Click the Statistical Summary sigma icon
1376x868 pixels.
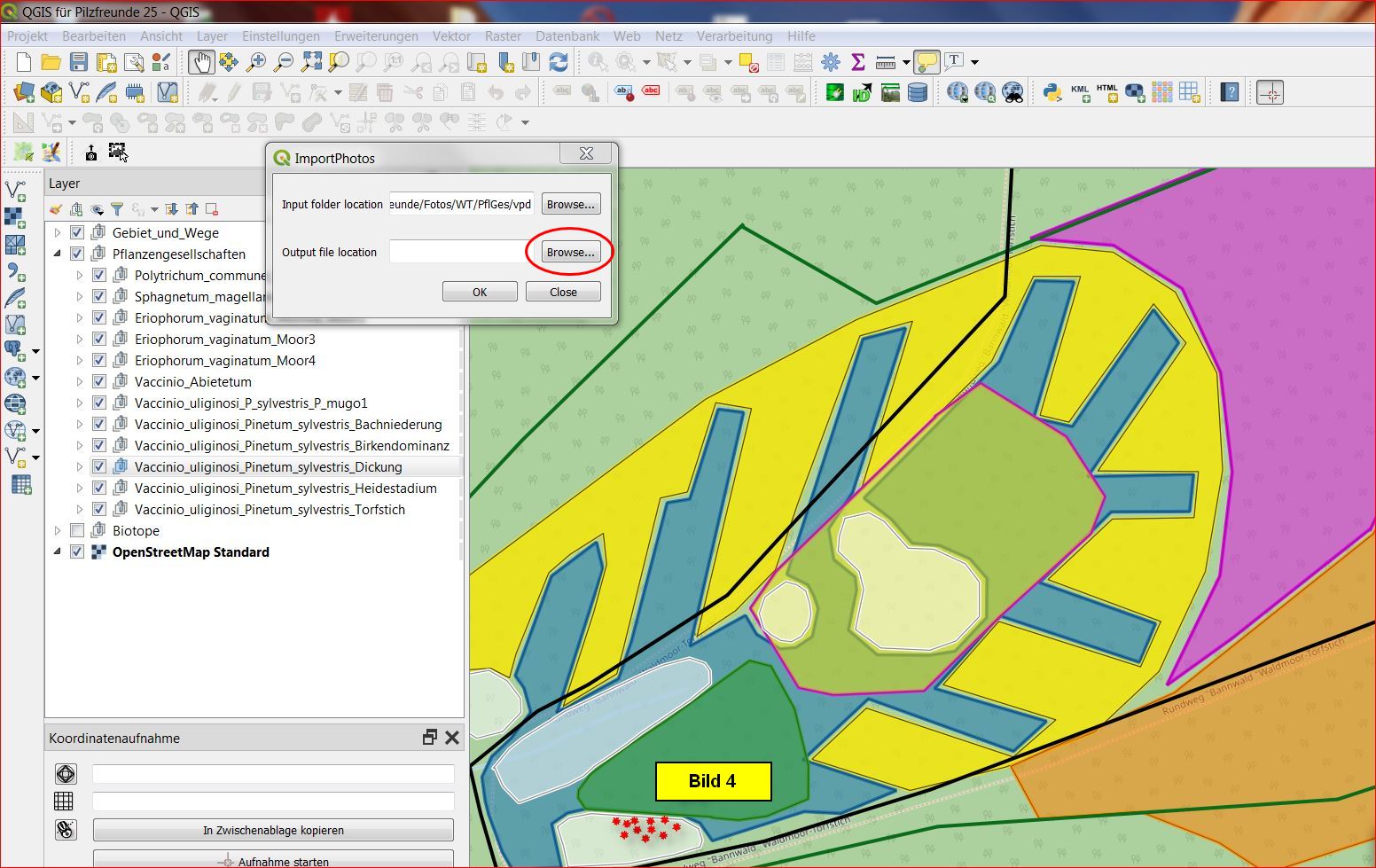[857, 62]
